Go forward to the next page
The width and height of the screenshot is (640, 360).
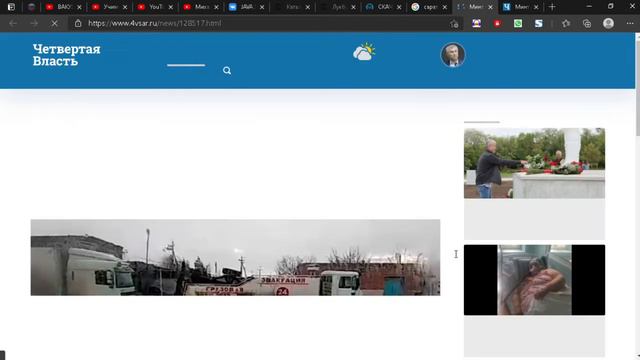[x=34, y=24]
